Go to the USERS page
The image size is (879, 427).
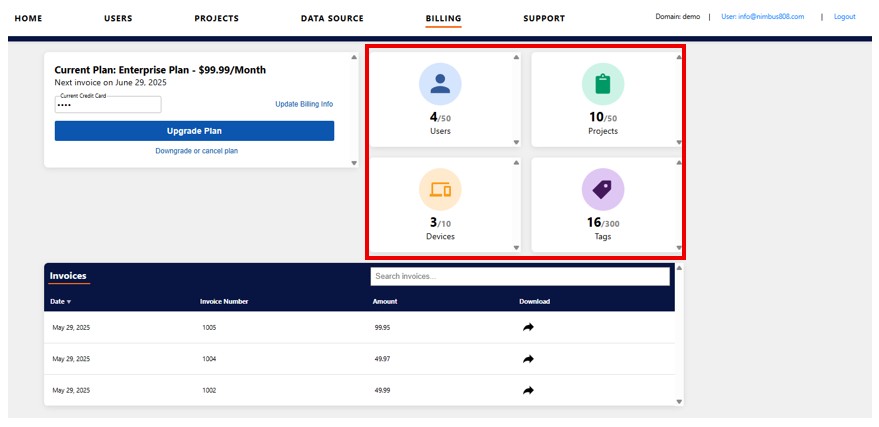tap(118, 18)
